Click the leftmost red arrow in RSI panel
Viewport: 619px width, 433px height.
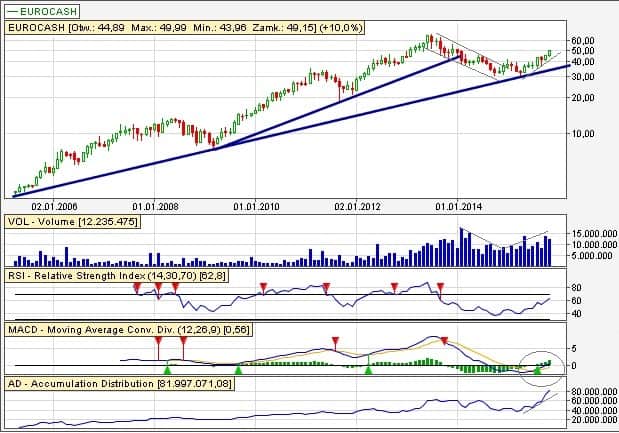click(x=137, y=288)
